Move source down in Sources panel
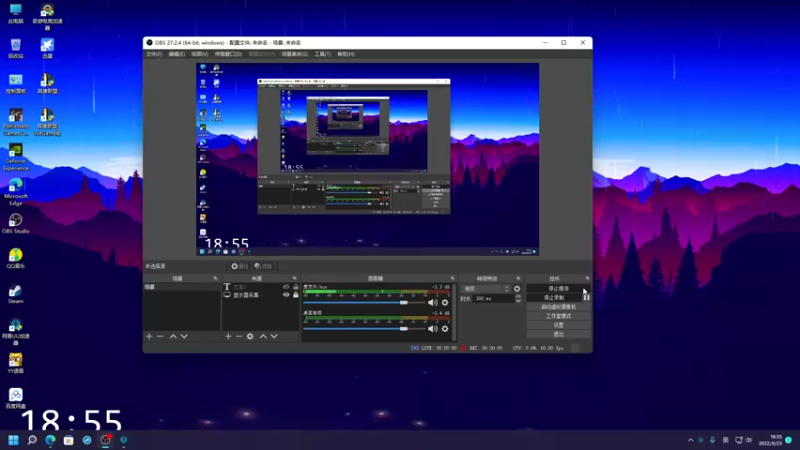800x450 pixels. (274, 336)
